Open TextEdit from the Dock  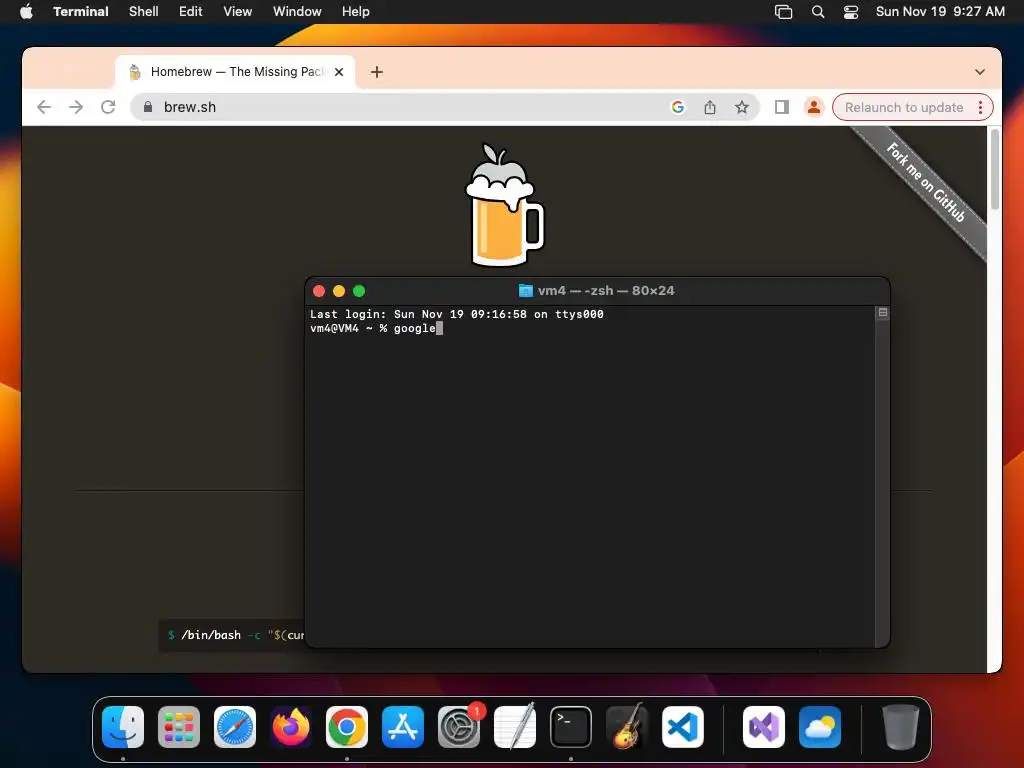click(x=515, y=727)
